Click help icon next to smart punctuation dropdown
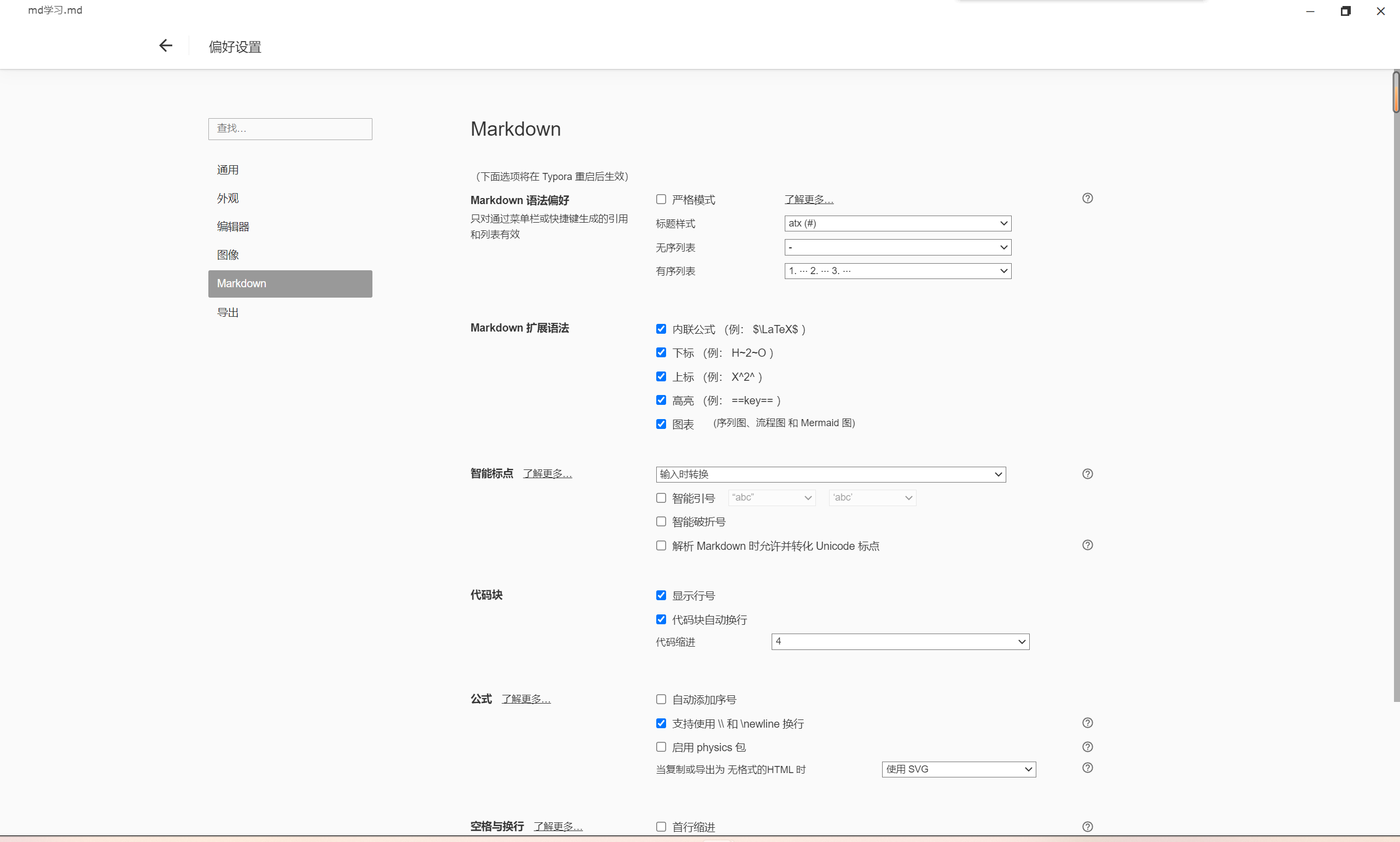Viewport: 1400px width, 842px height. coord(1087,474)
